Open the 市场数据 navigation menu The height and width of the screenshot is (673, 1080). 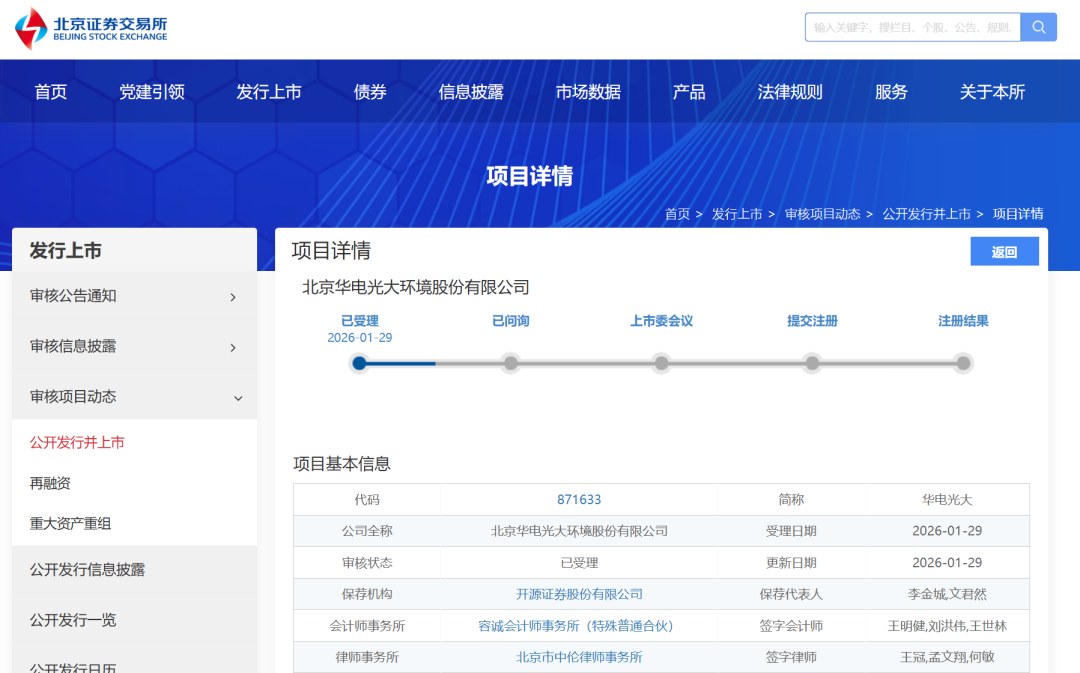pyautogui.click(x=588, y=92)
